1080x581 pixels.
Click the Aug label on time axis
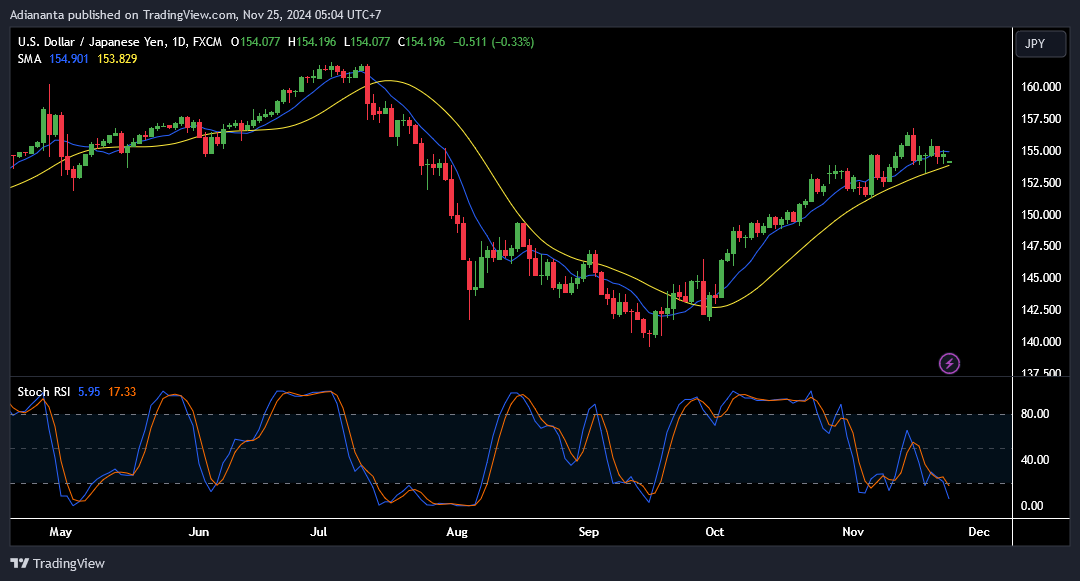[x=457, y=532]
